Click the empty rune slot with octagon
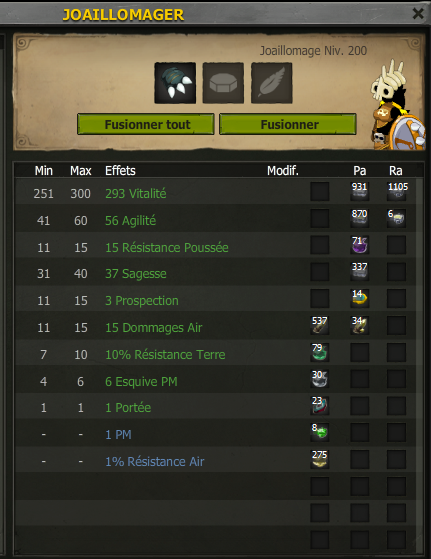This screenshot has width=431, height=559. [223, 83]
